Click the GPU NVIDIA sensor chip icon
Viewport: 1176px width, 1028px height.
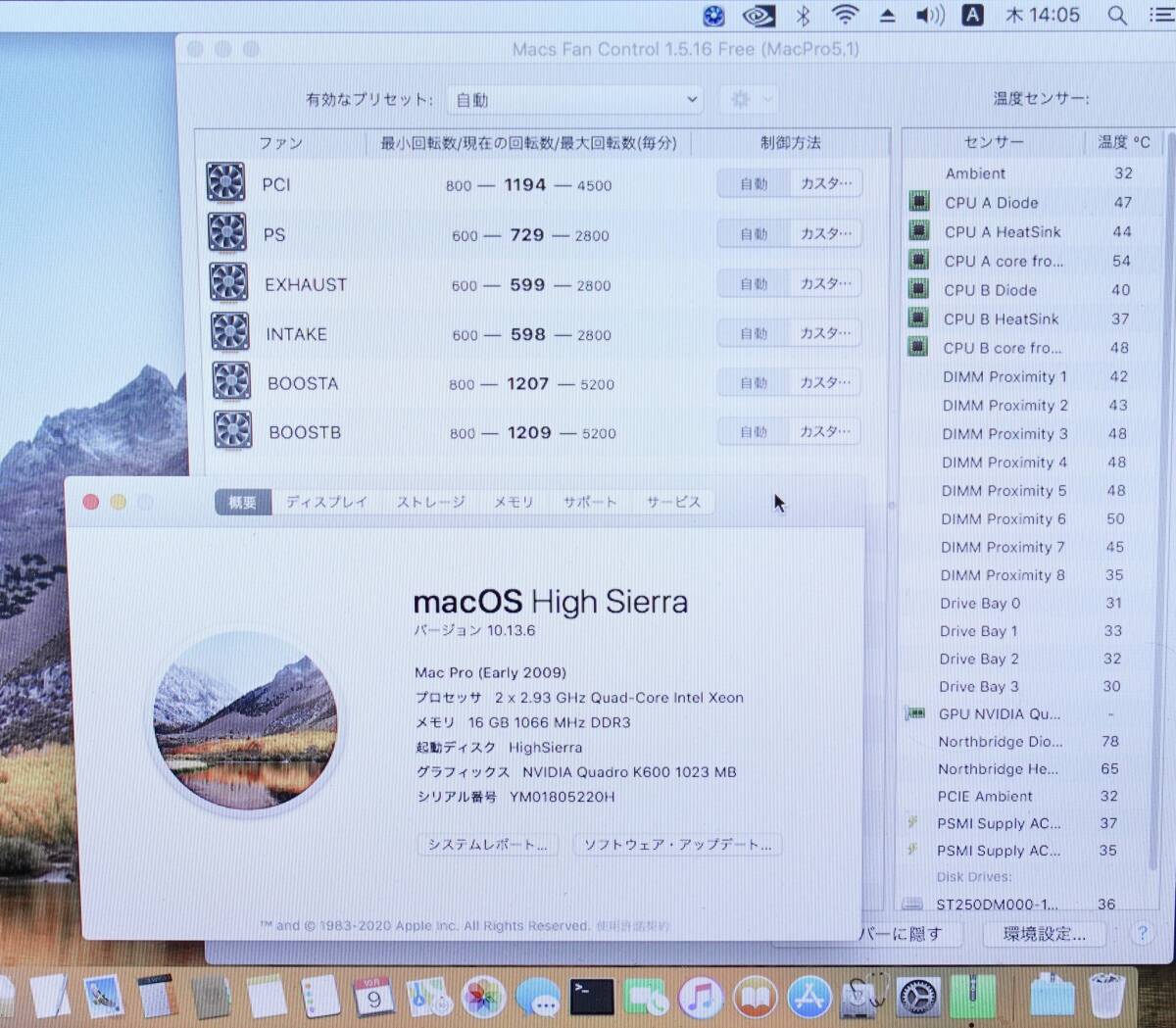pyautogui.click(x=915, y=714)
